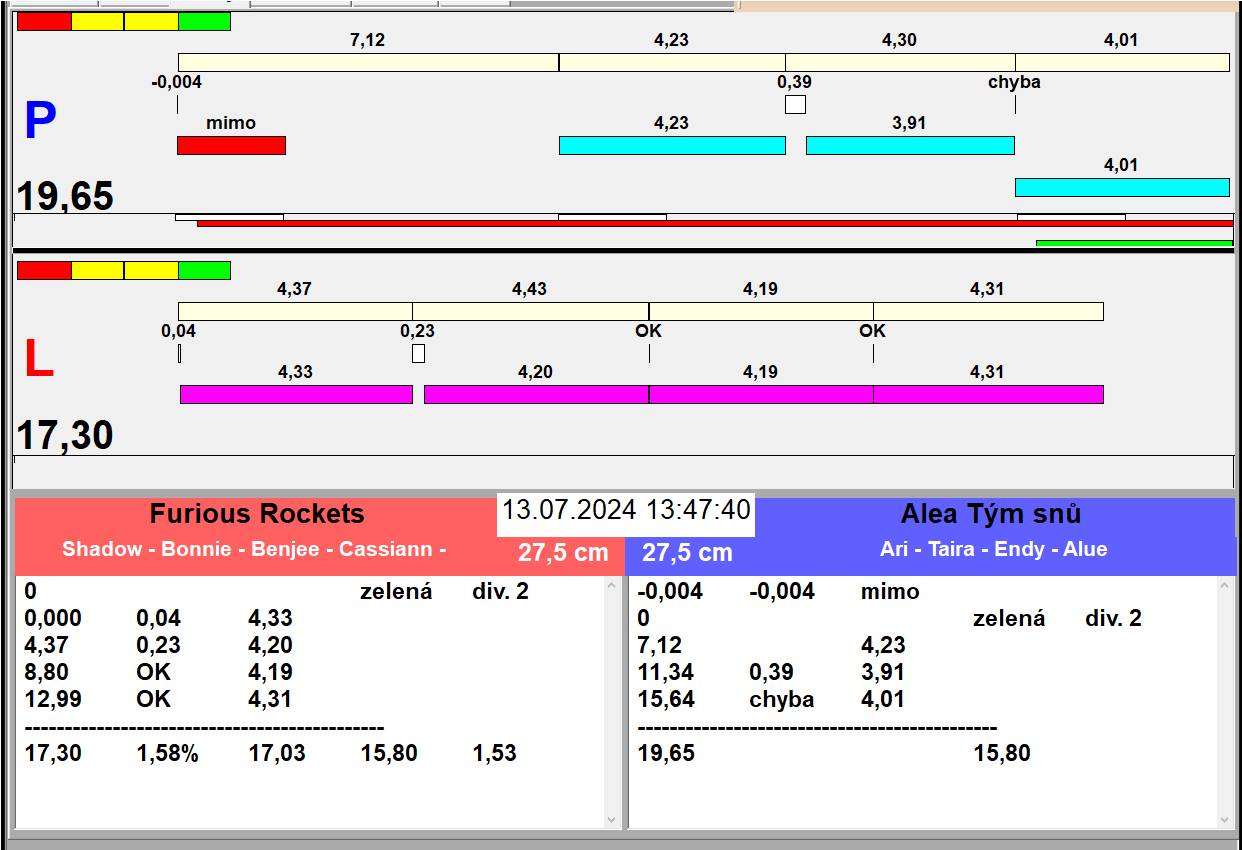Select the red mimo bar in lane P
1242x850 pixels.
(x=231, y=145)
